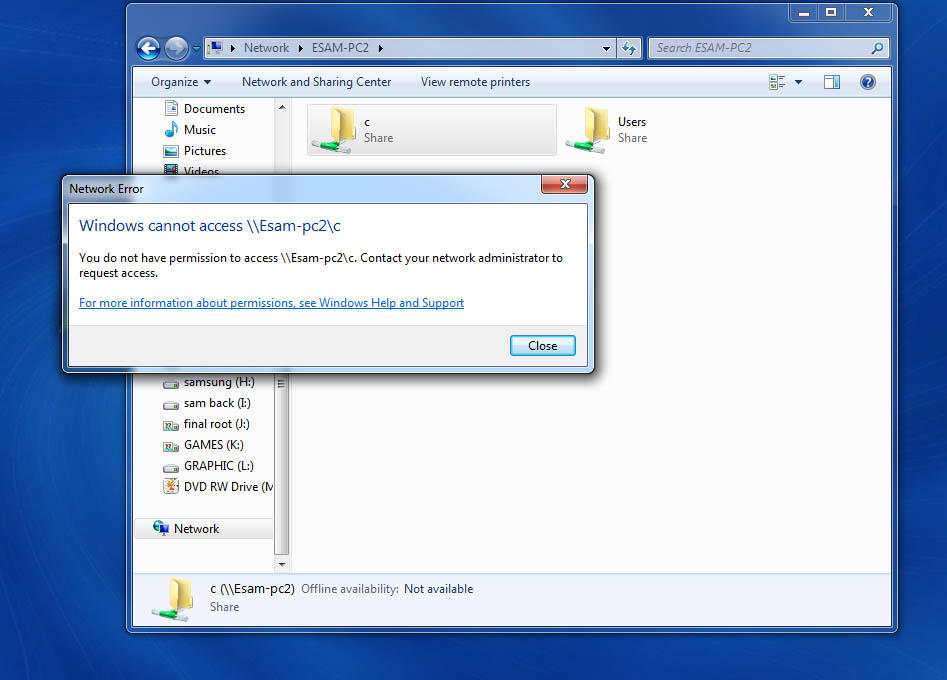The width and height of the screenshot is (947, 680).
Task: Expand the arrow before Network breadcrumb
Action: click(233, 48)
